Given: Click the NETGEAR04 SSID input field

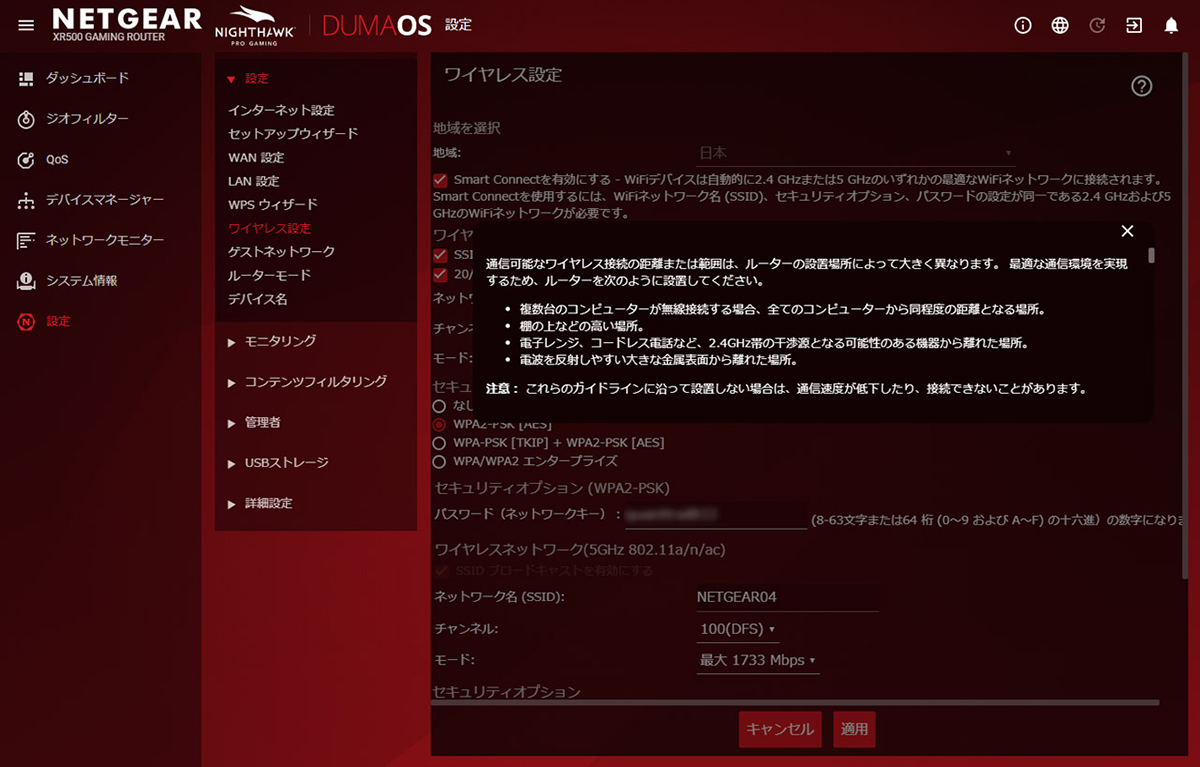Looking at the screenshot, I should pyautogui.click(x=786, y=597).
